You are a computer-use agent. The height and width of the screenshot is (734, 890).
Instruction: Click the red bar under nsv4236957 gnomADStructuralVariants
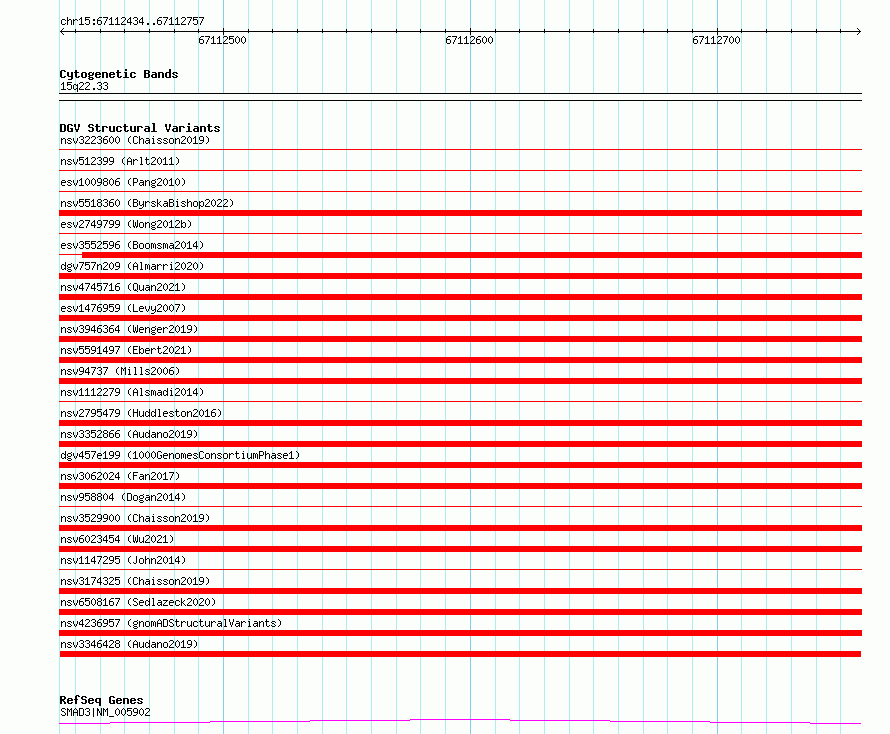click(460, 633)
